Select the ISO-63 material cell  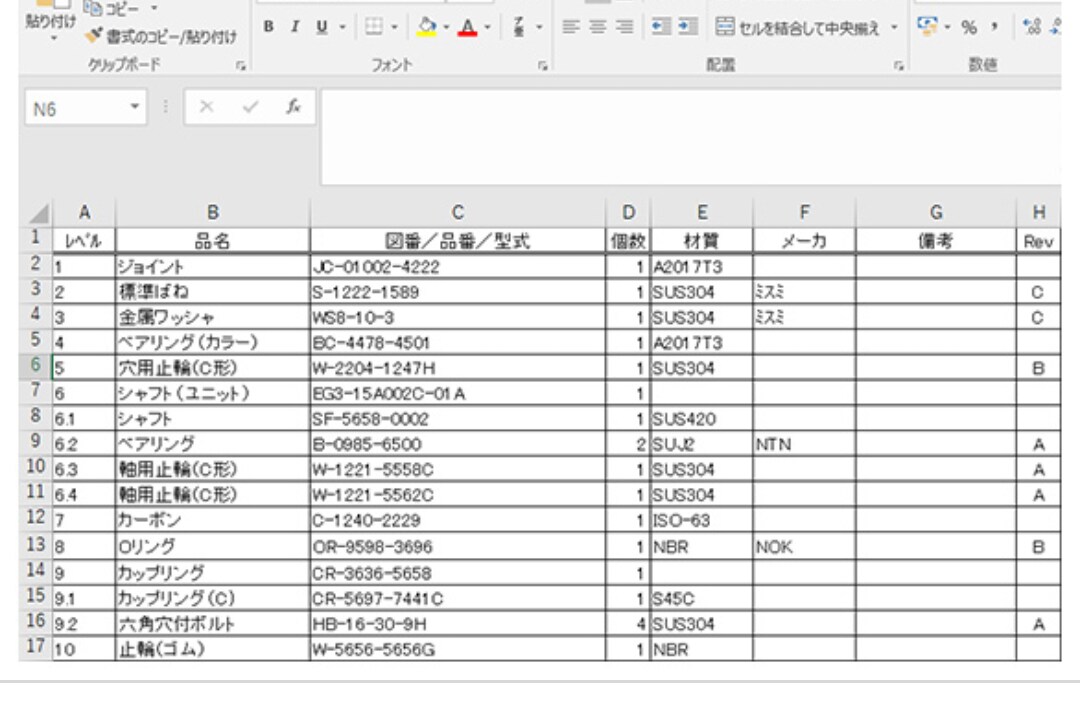pyautogui.click(x=701, y=520)
